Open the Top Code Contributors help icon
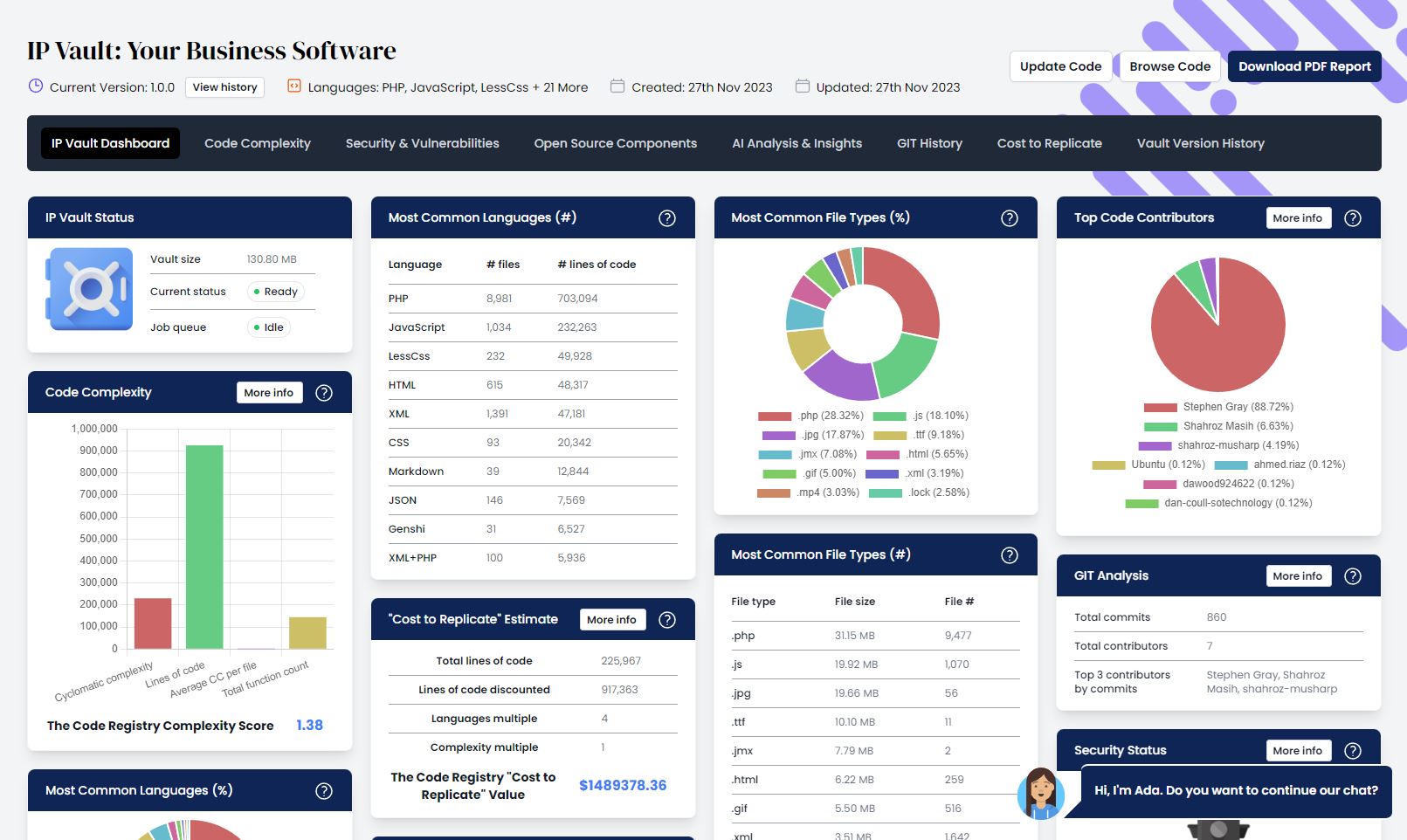Viewport: 1407px width, 840px height. pos(1353,217)
